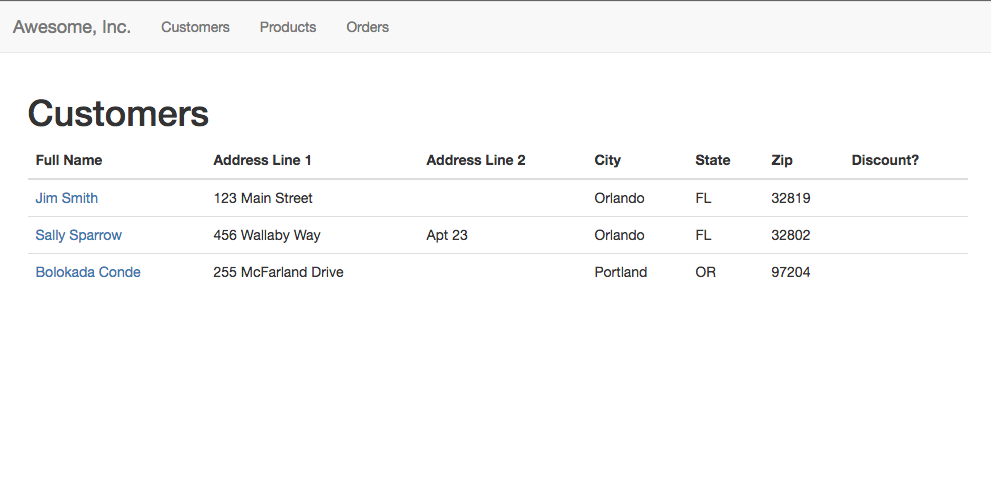
Task: Click the Full Name column header
Action: [68, 161]
